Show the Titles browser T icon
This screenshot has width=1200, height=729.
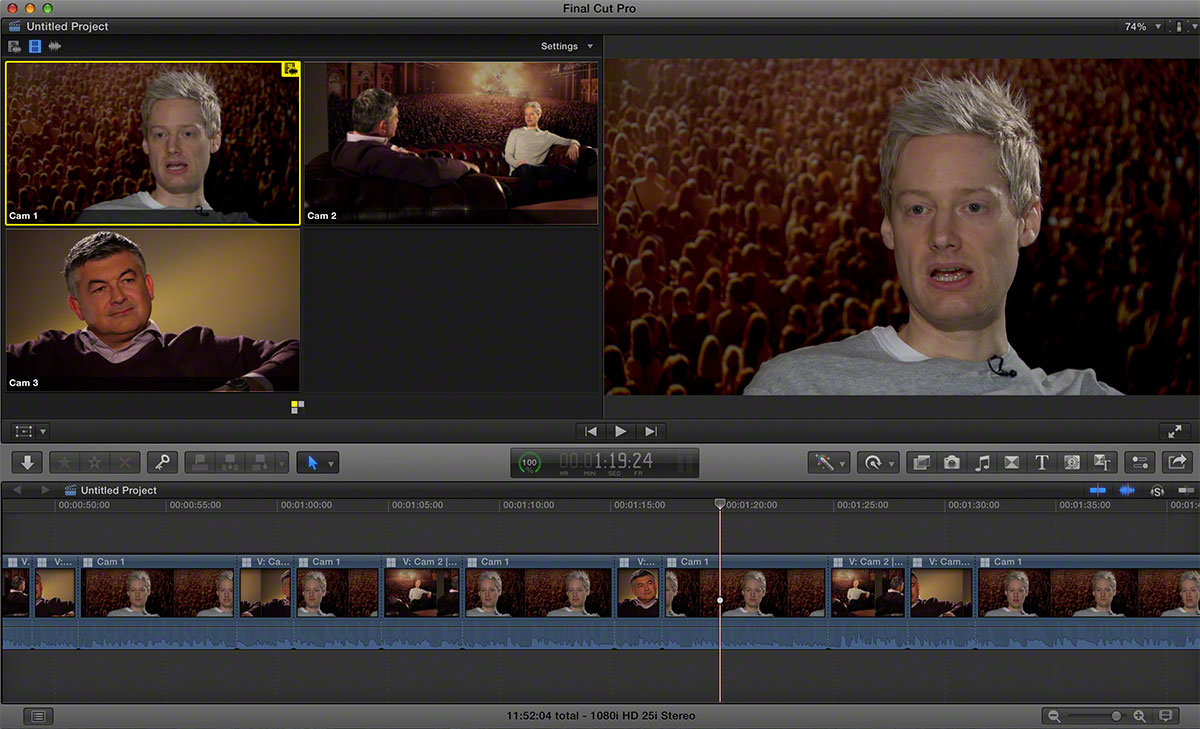(x=1041, y=462)
